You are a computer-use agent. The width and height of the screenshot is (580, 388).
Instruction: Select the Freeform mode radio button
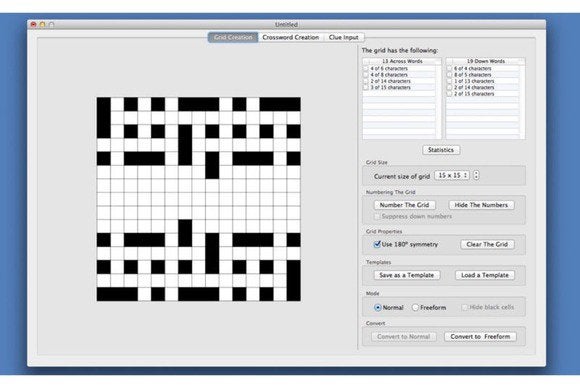coord(415,307)
